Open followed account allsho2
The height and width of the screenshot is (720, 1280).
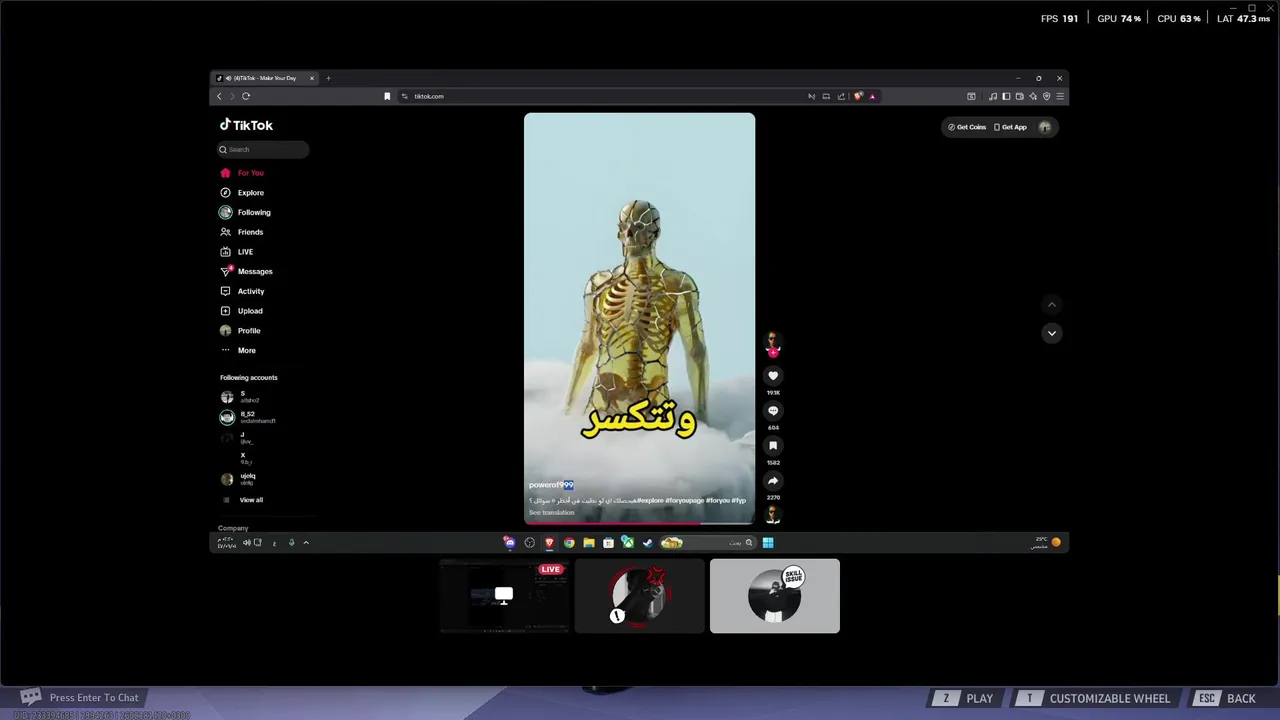(x=240, y=397)
